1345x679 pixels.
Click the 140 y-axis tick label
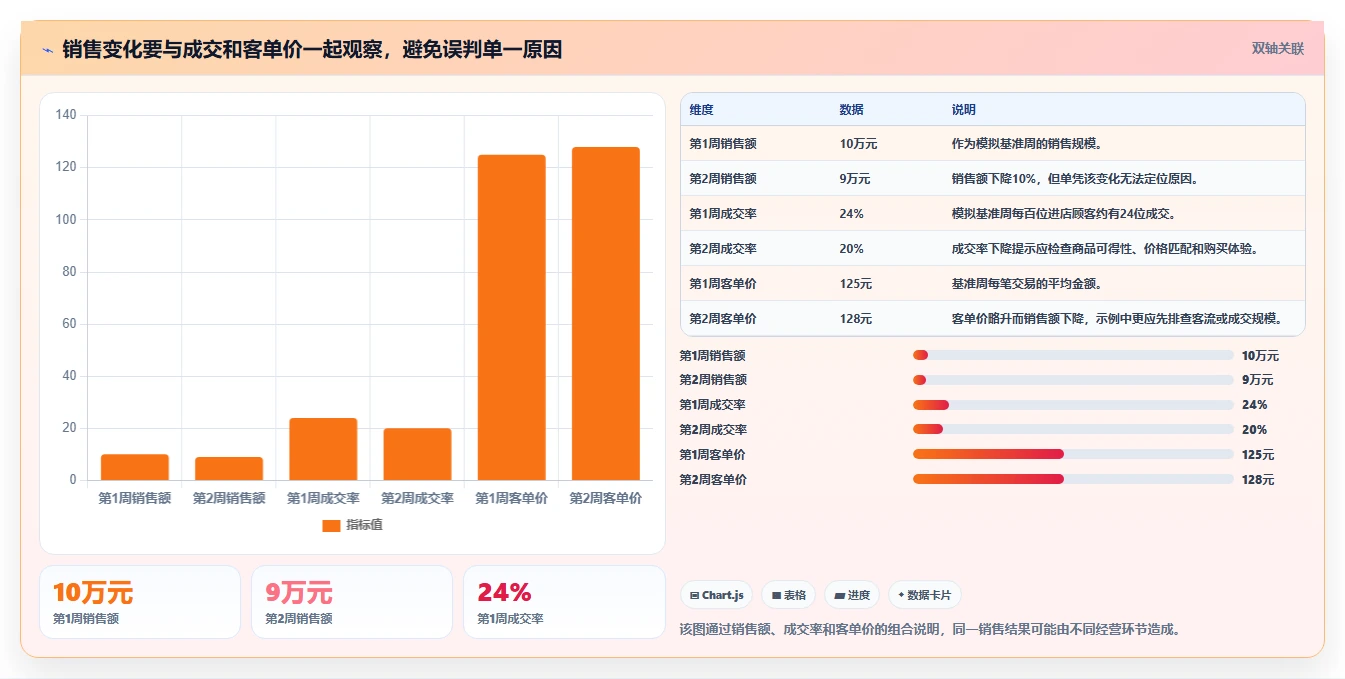tap(66, 115)
